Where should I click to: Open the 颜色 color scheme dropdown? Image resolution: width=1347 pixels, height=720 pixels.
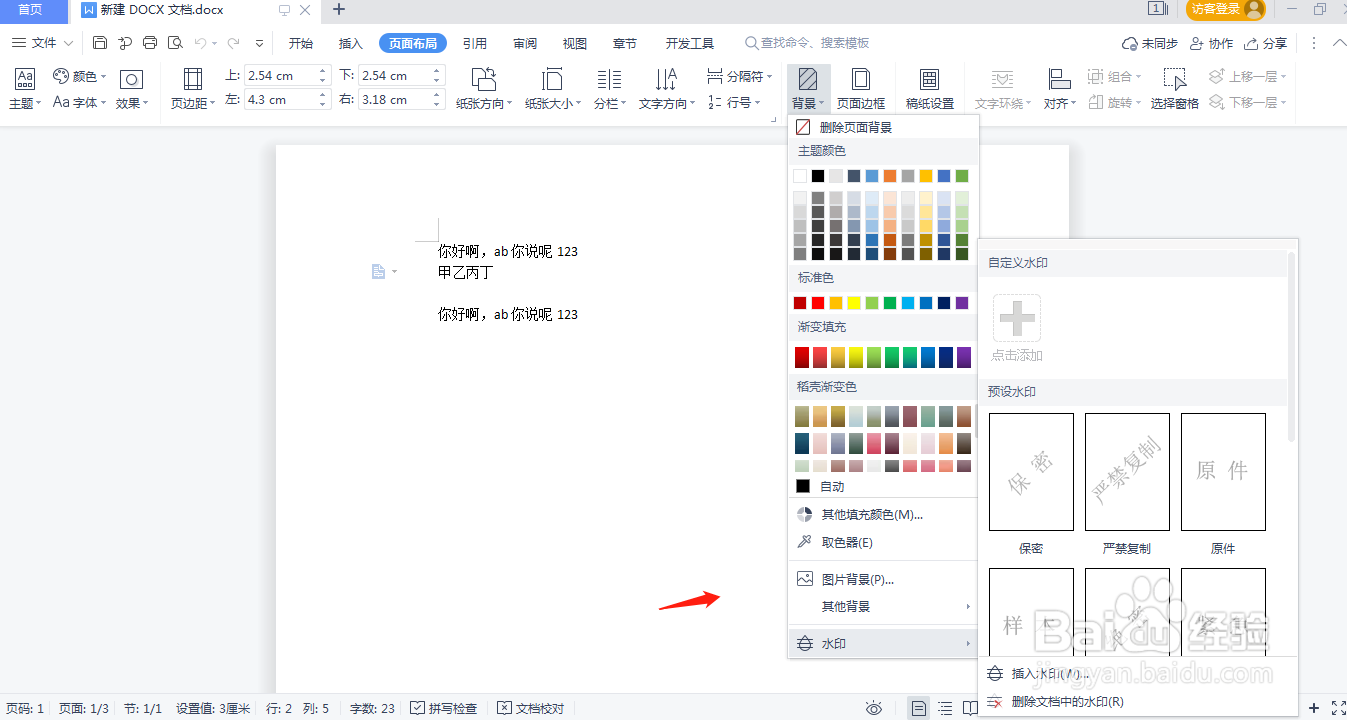[80, 76]
